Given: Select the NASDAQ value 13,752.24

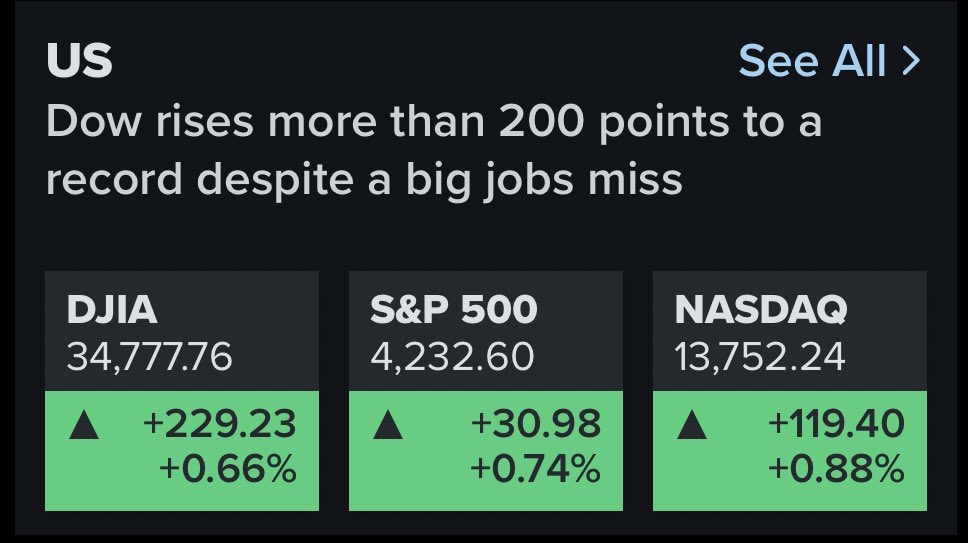Looking at the screenshot, I should (x=759, y=357).
